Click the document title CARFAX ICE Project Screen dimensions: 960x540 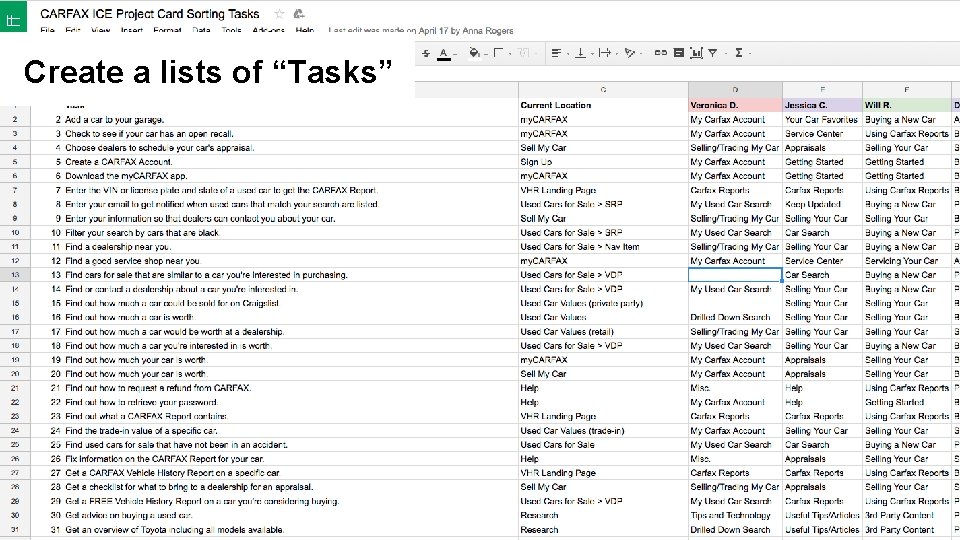click(149, 13)
